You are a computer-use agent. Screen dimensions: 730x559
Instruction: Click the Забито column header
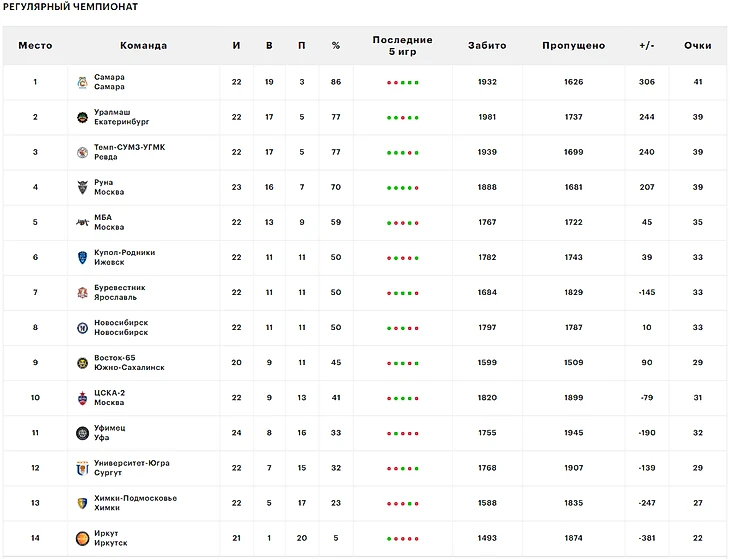tap(487, 46)
